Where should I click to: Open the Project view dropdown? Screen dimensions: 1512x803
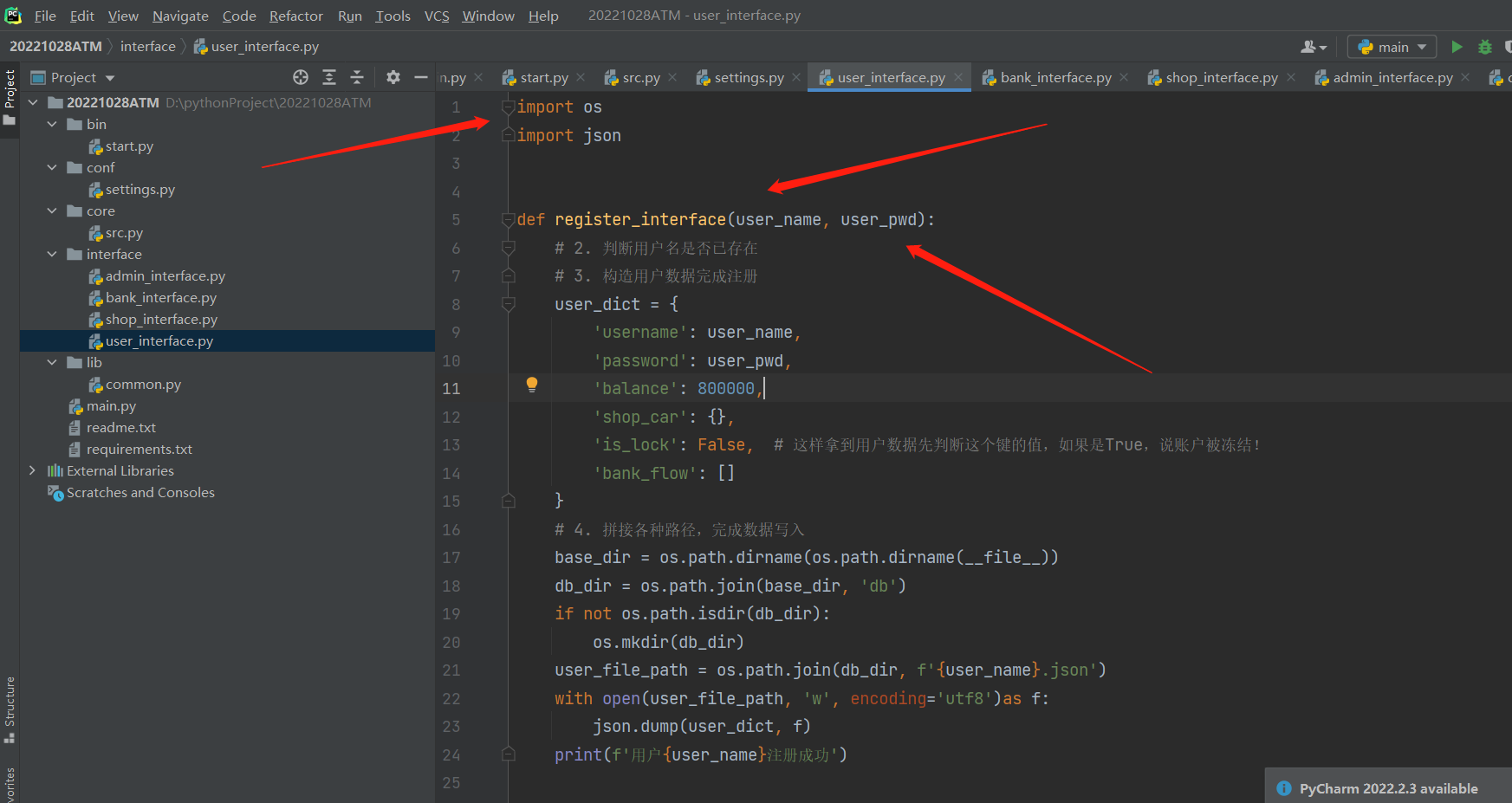73,77
